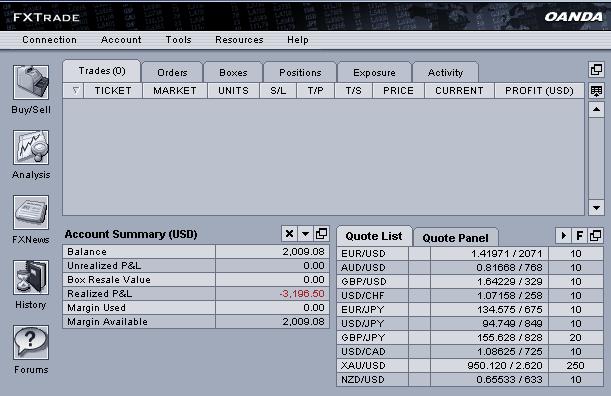The height and width of the screenshot is (396, 611).
Task: Click the Unrealized P&L row label
Action: (104, 266)
